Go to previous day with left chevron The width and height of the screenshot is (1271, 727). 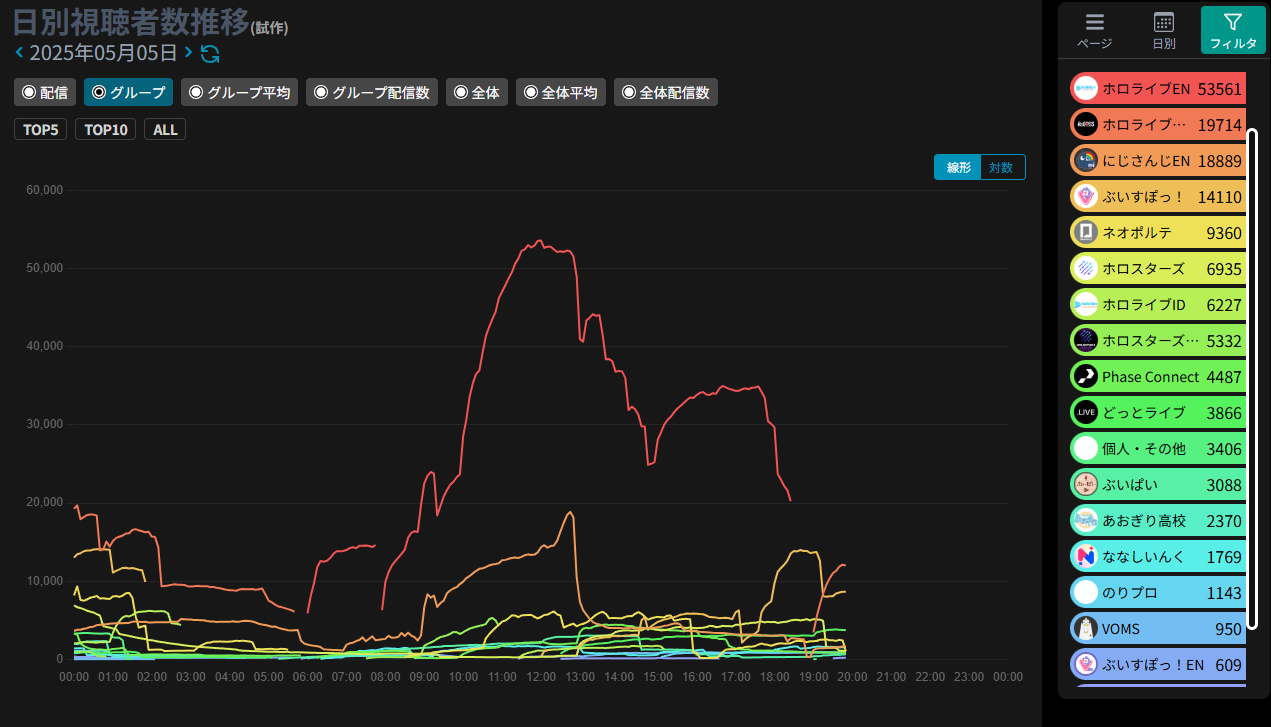(19, 53)
